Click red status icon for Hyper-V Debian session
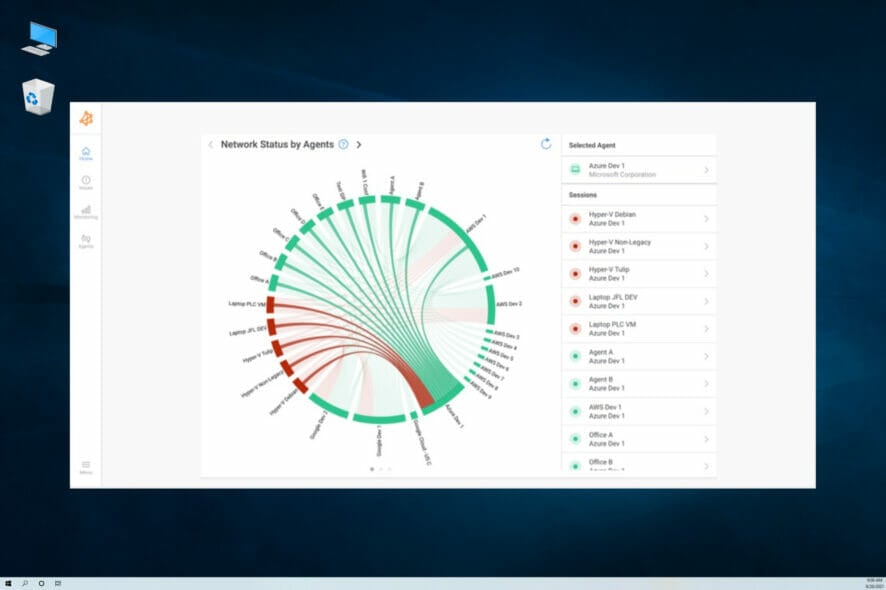Screen dimensions: 886x590 click(x=575, y=219)
